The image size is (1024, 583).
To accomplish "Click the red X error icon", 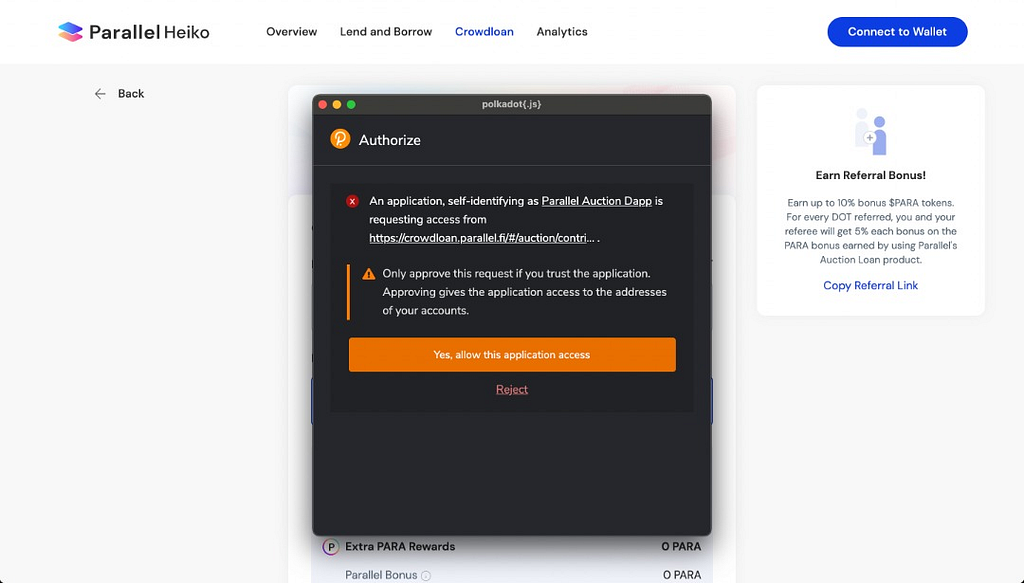I will click(352, 201).
